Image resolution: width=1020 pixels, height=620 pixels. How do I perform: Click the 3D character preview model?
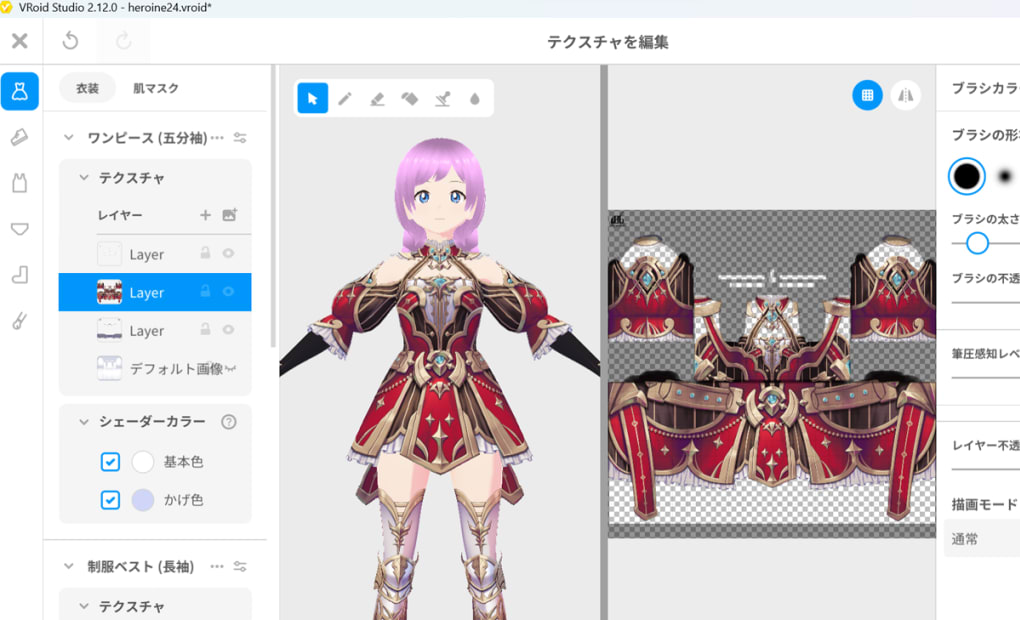[x=440, y=377]
